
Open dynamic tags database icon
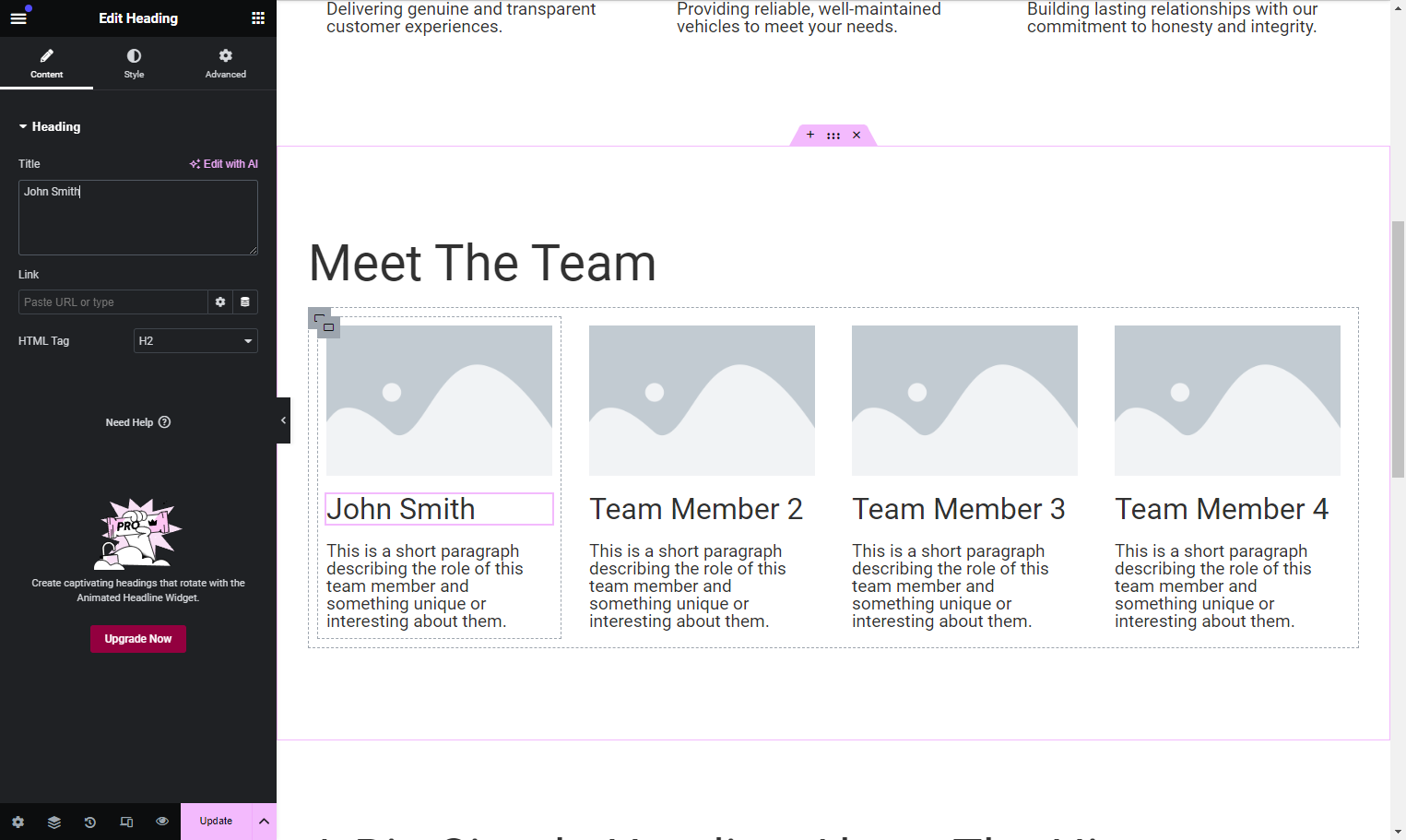coord(245,302)
